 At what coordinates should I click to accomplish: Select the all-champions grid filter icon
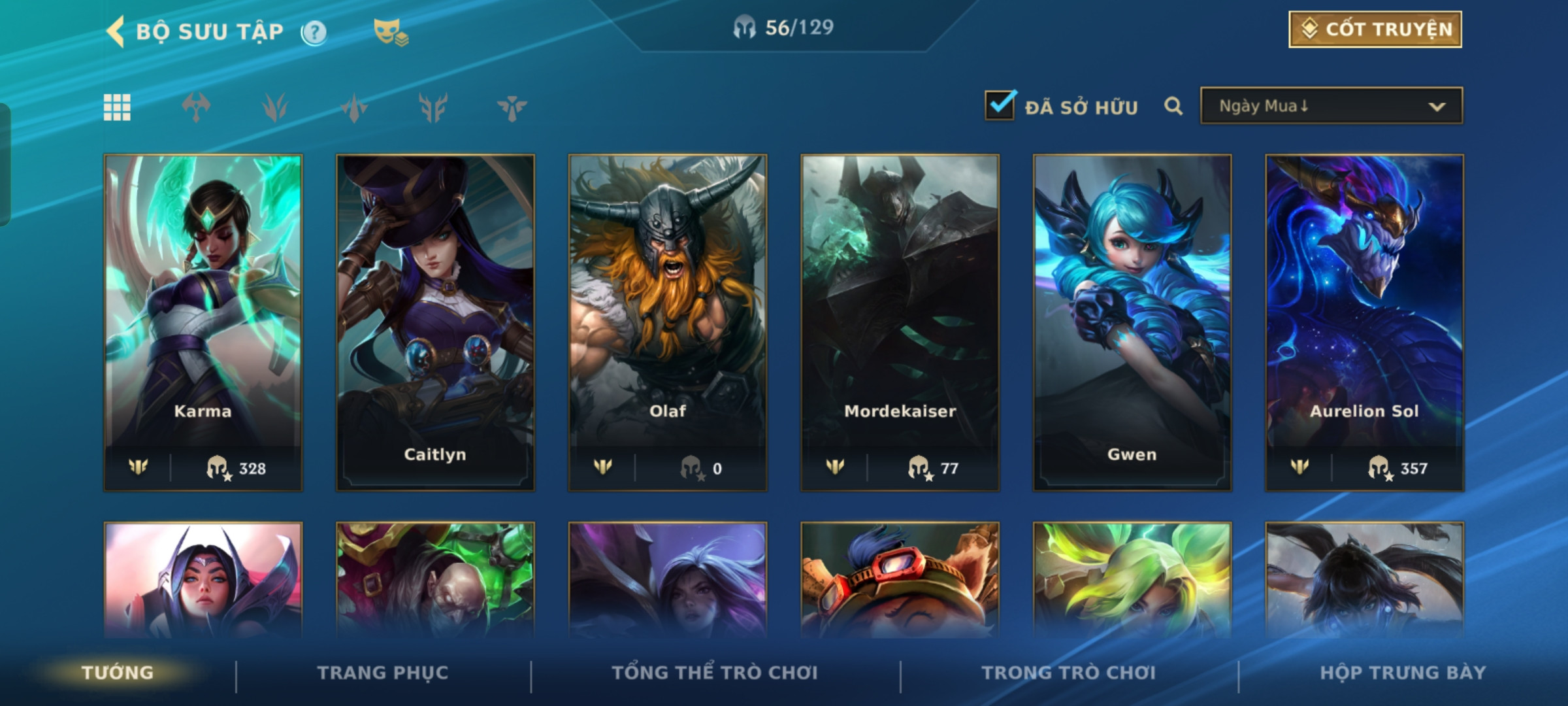tap(117, 107)
